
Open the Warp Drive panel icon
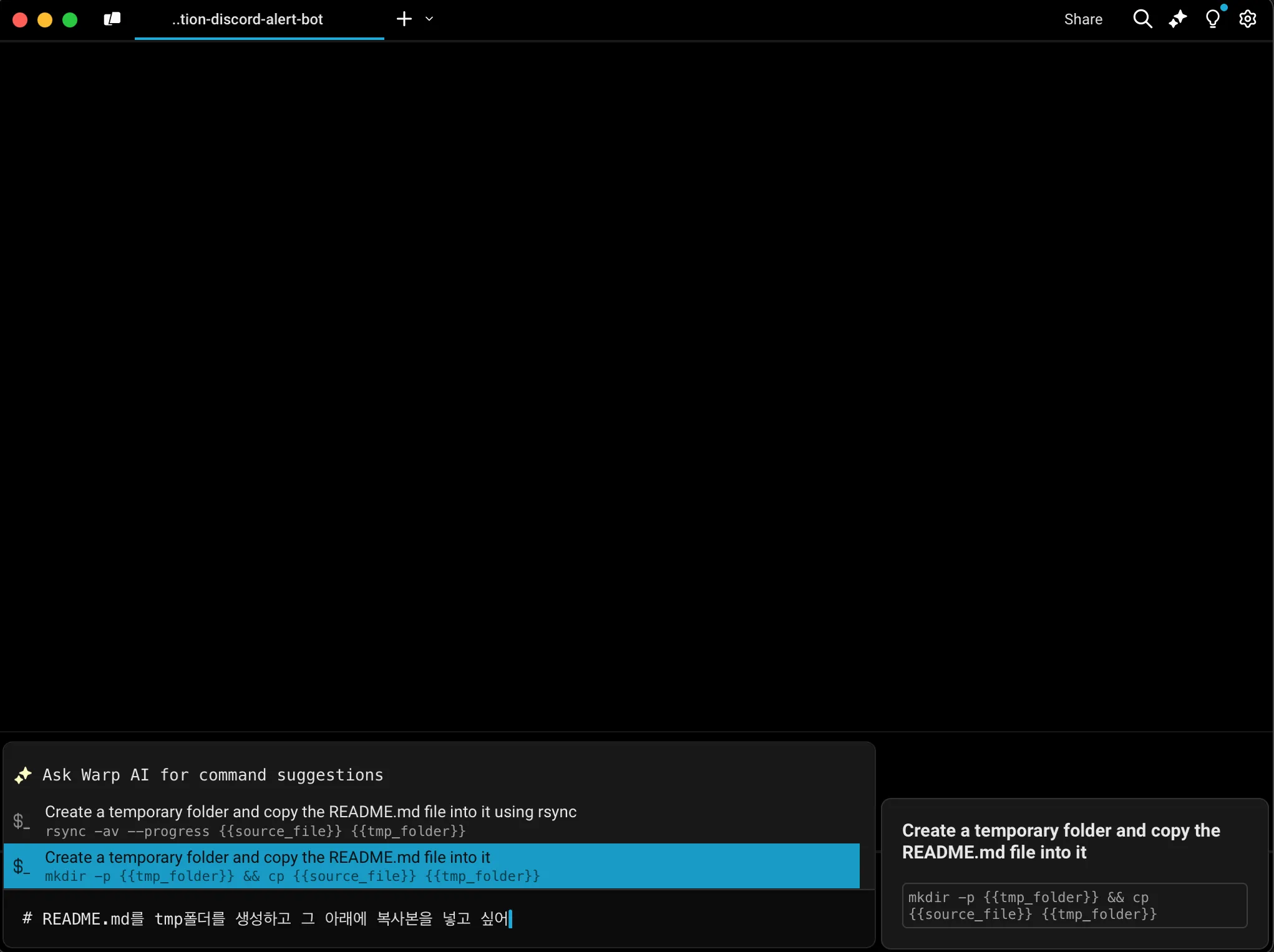pyautogui.click(x=112, y=19)
